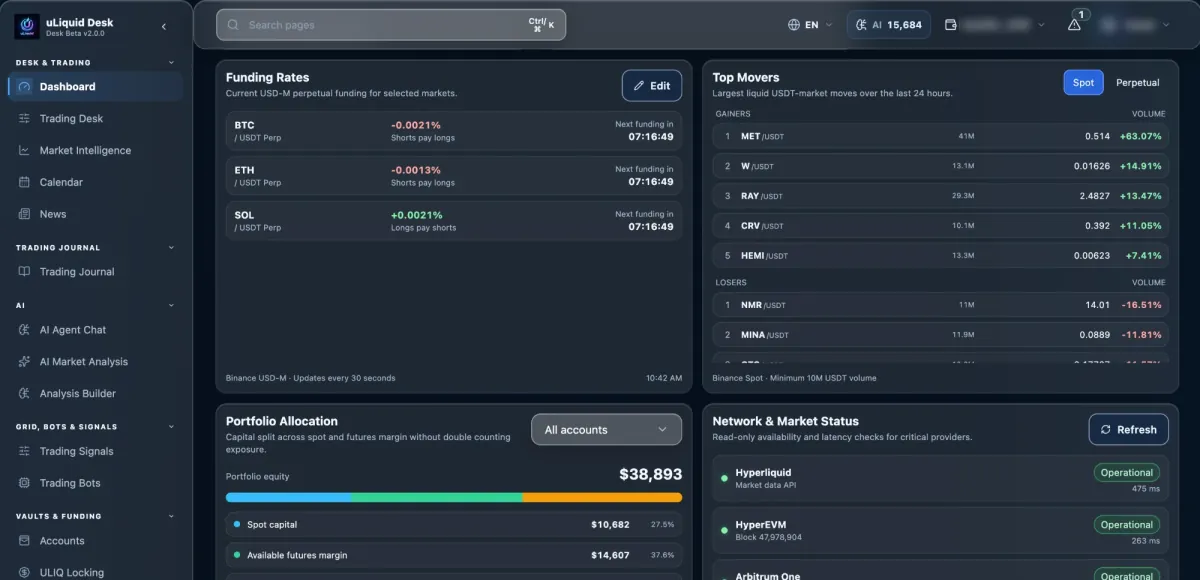Open the Dashboard page
The width and height of the screenshot is (1200, 580).
95,87
